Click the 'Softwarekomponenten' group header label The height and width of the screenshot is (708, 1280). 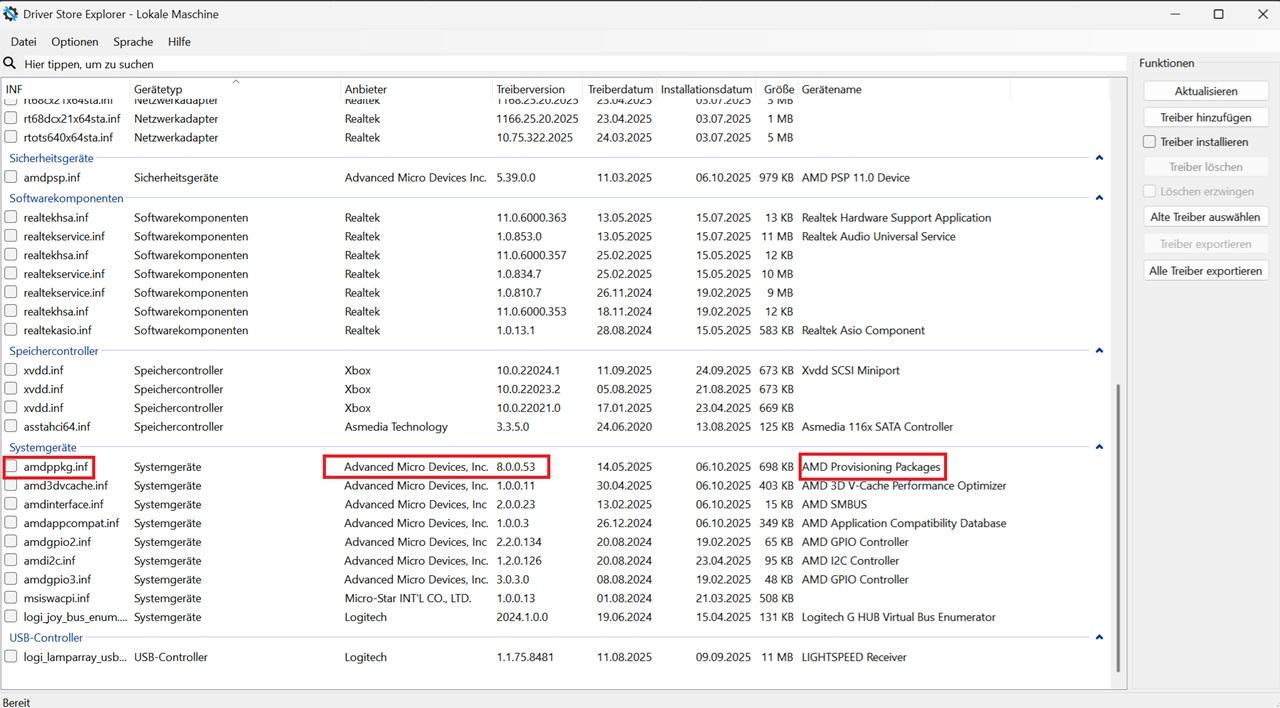pyautogui.click(x=66, y=199)
